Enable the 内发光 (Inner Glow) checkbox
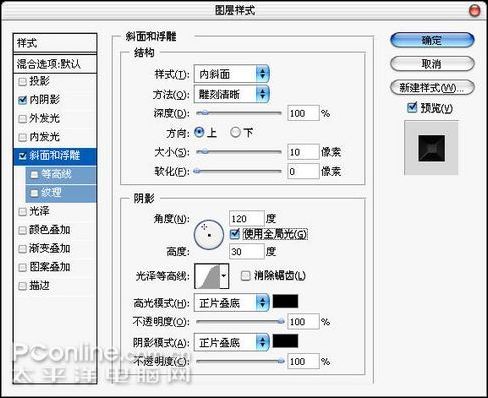The image size is (488, 398). [22, 137]
